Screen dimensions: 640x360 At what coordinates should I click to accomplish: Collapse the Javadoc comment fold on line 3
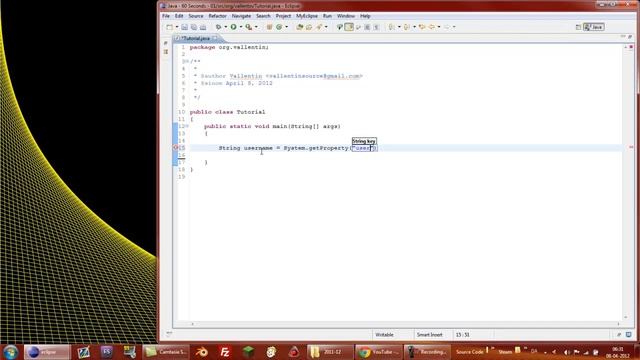point(187,61)
